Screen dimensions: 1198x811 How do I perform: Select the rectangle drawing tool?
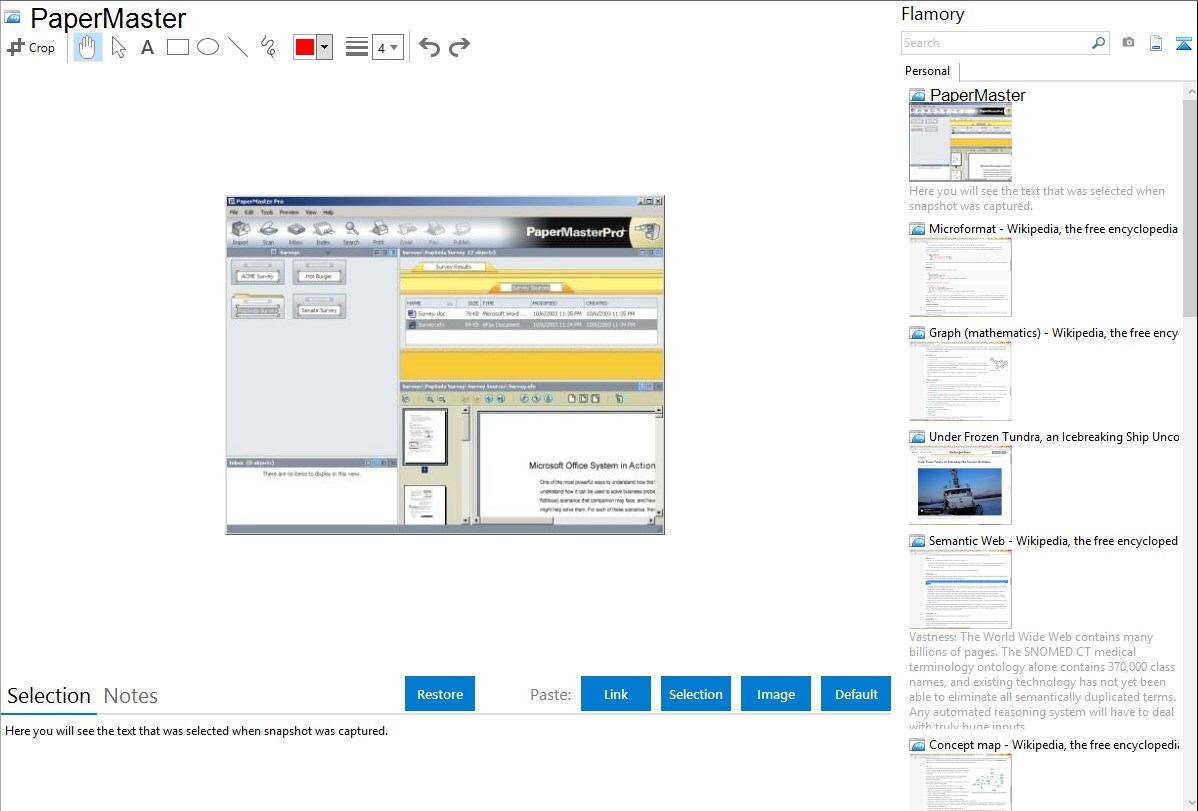[177, 47]
